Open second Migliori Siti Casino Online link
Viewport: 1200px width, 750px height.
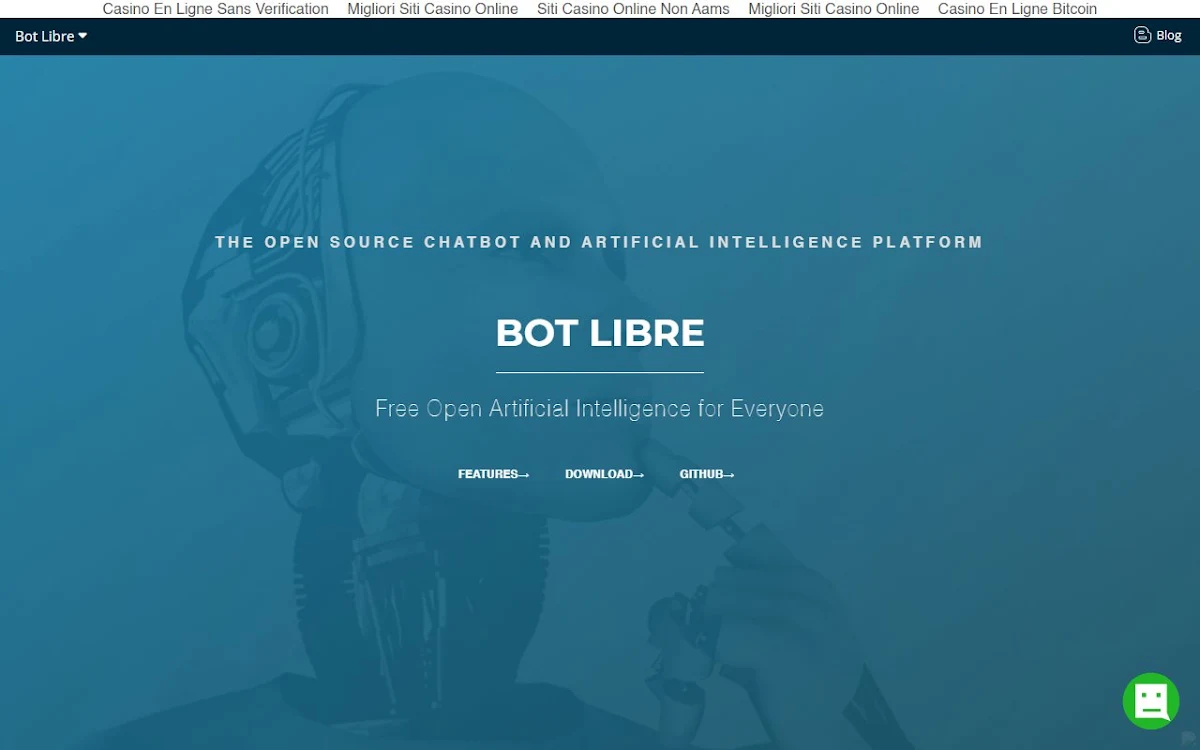pos(834,9)
